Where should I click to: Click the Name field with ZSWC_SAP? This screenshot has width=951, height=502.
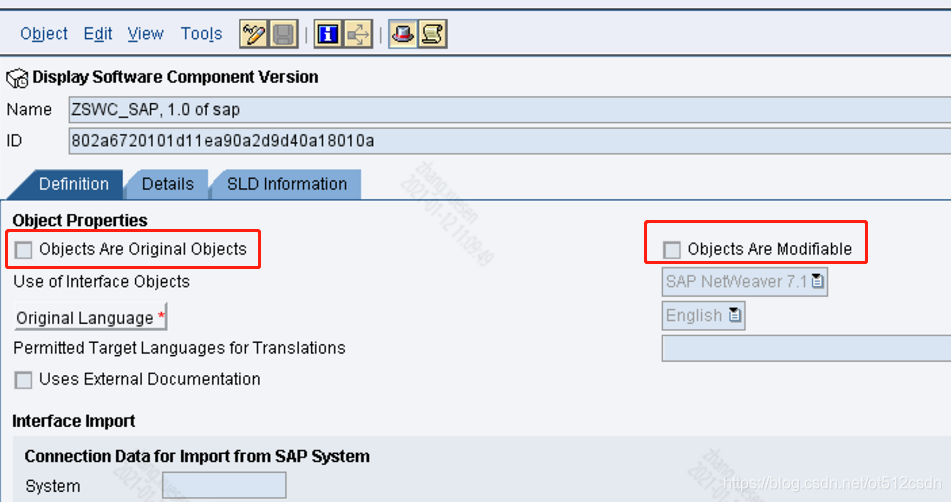point(509,110)
